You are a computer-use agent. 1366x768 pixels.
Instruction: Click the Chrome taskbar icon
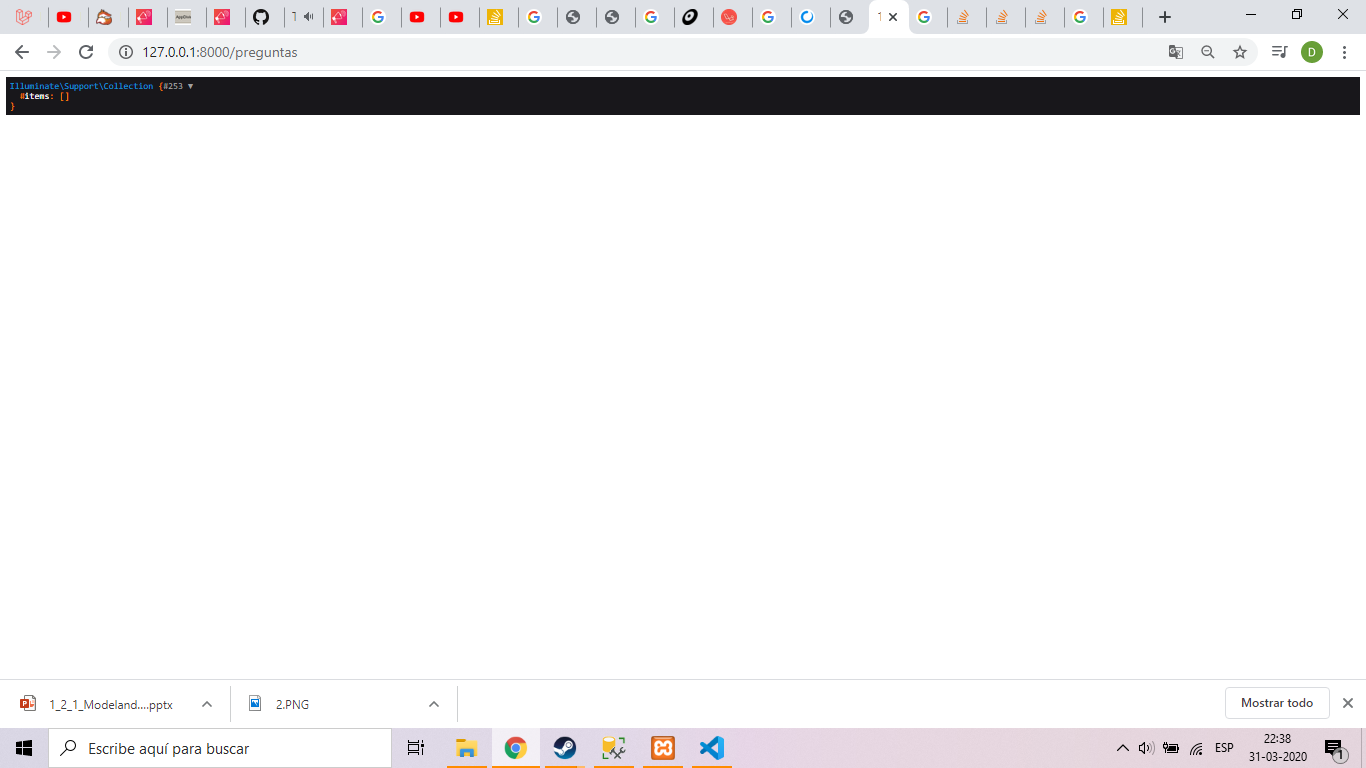click(x=515, y=748)
